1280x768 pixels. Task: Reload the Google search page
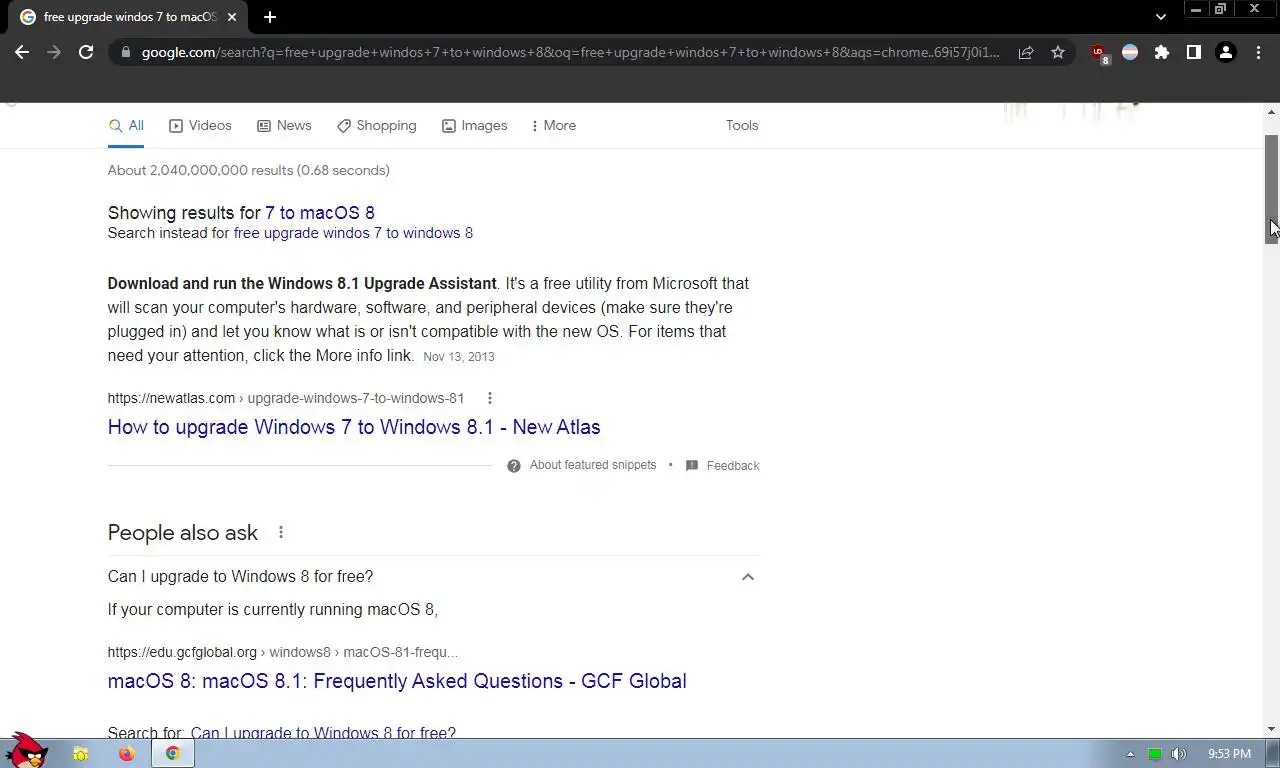point(86,52)
